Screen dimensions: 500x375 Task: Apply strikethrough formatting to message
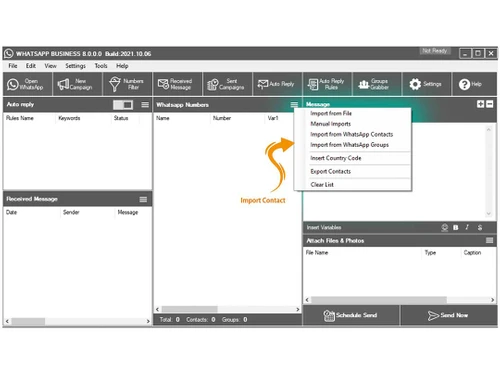tap(480, 228)
